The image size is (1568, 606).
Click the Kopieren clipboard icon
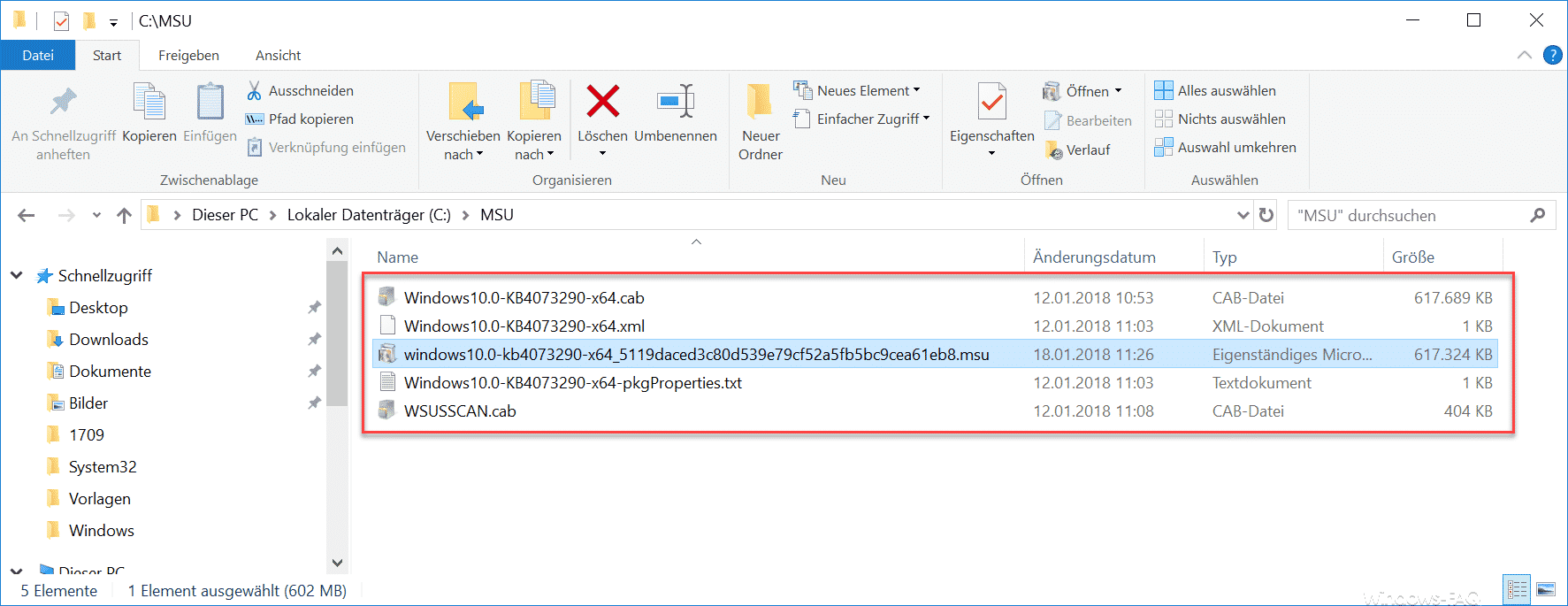click(x=149, y=103)
